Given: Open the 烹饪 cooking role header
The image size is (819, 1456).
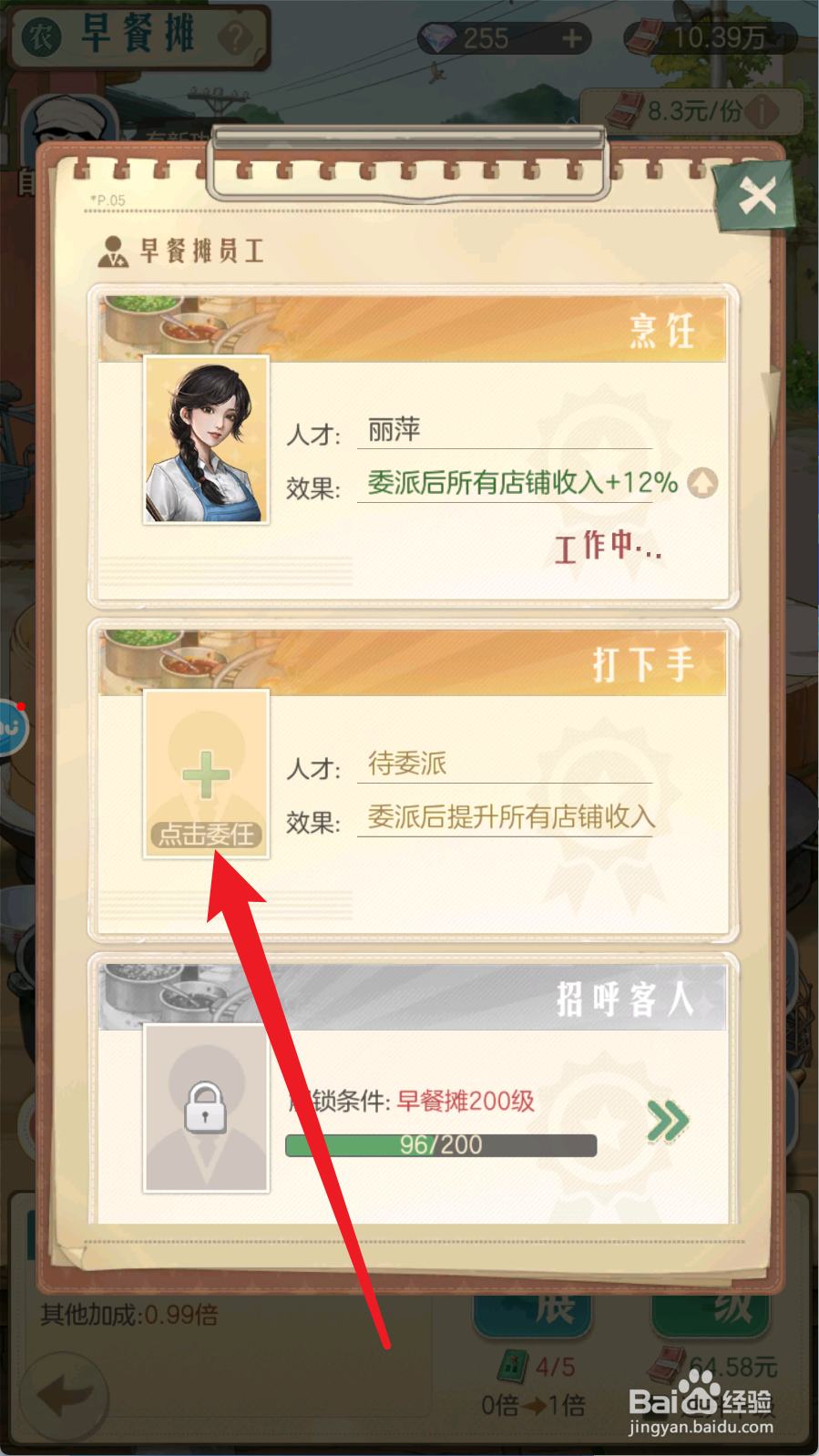Looking at the screenshot, I should [x=413, y=329].
